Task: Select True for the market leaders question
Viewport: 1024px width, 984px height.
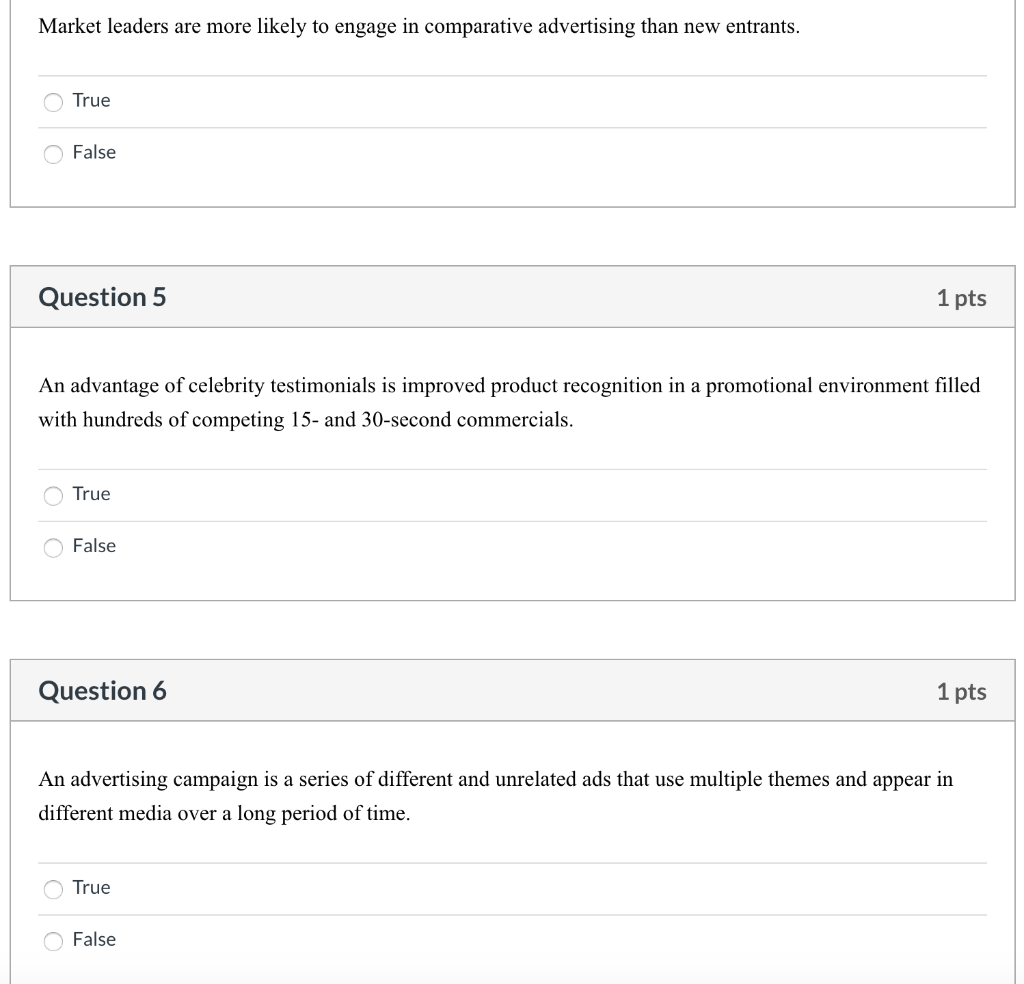Action: coord(53,101)
